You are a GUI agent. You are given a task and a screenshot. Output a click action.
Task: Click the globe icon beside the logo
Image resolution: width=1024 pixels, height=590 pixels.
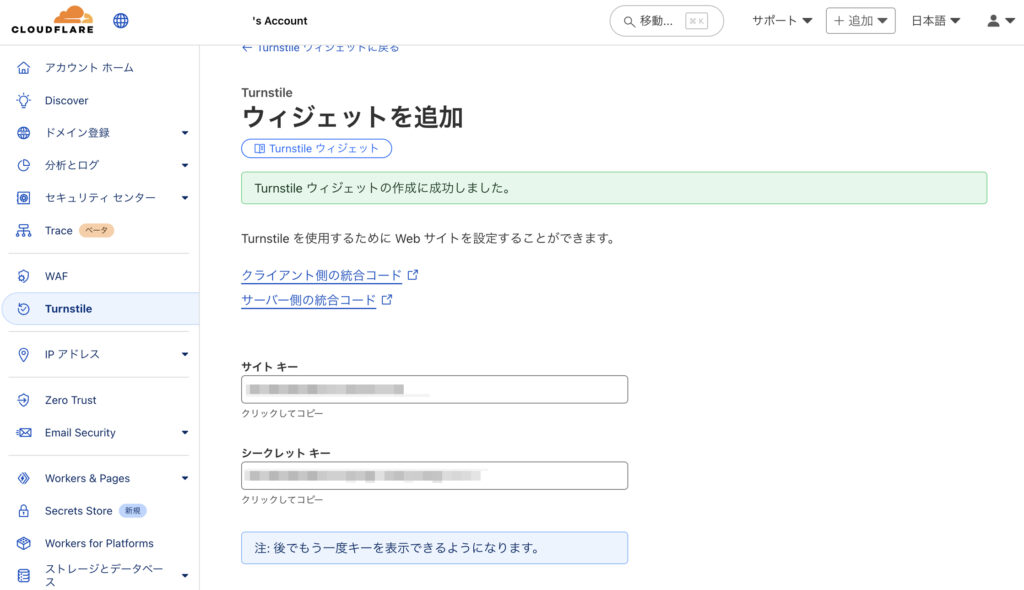tap(121, 20)
